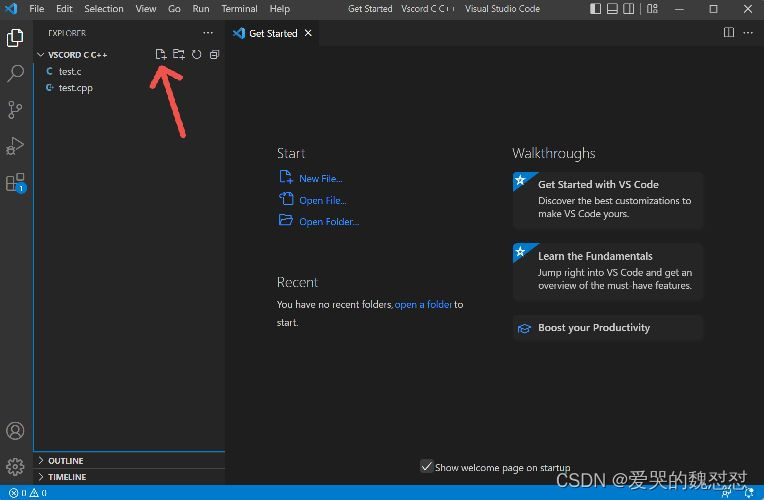The width and height of the screenshot is (764, 500).
Task: Click the Boost your Productivity icon
Action: pyautogui.click(x=524, y=328)
